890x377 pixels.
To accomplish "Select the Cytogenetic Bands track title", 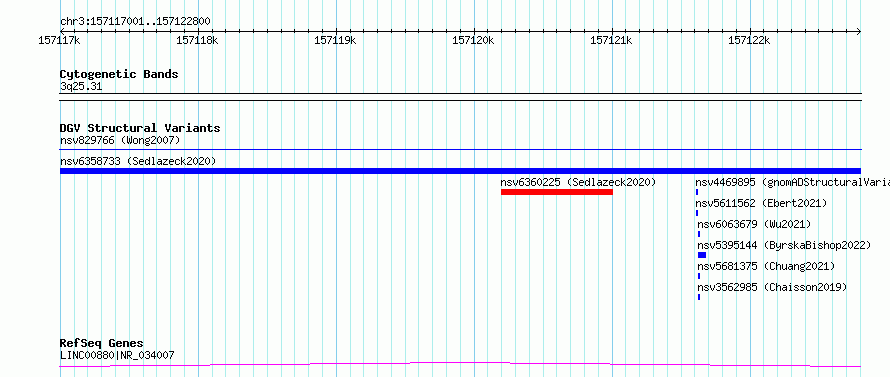I will [x=119, y=74].
